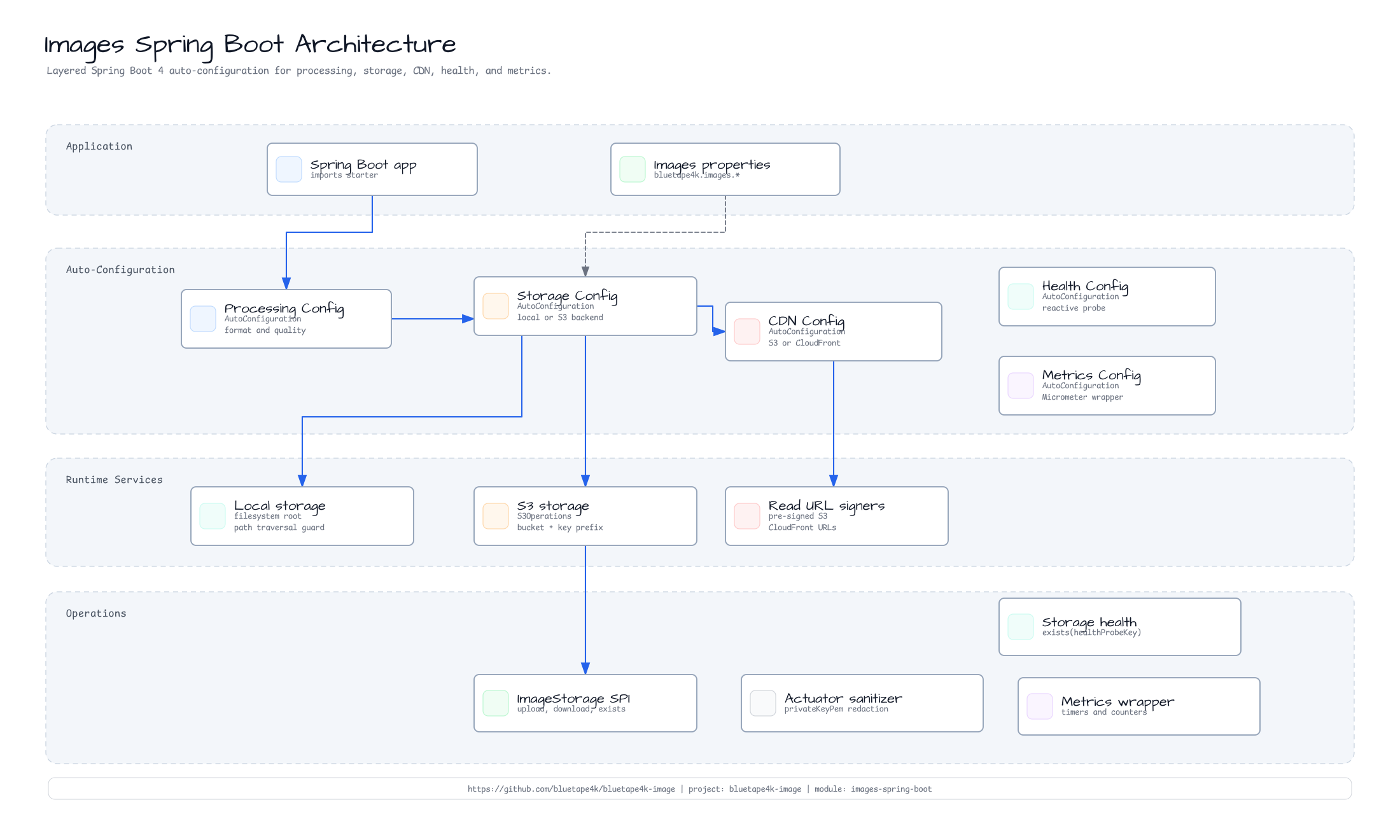
Task: Select the "bluetape4k.images.*" caption
Action: coord(697,175)
